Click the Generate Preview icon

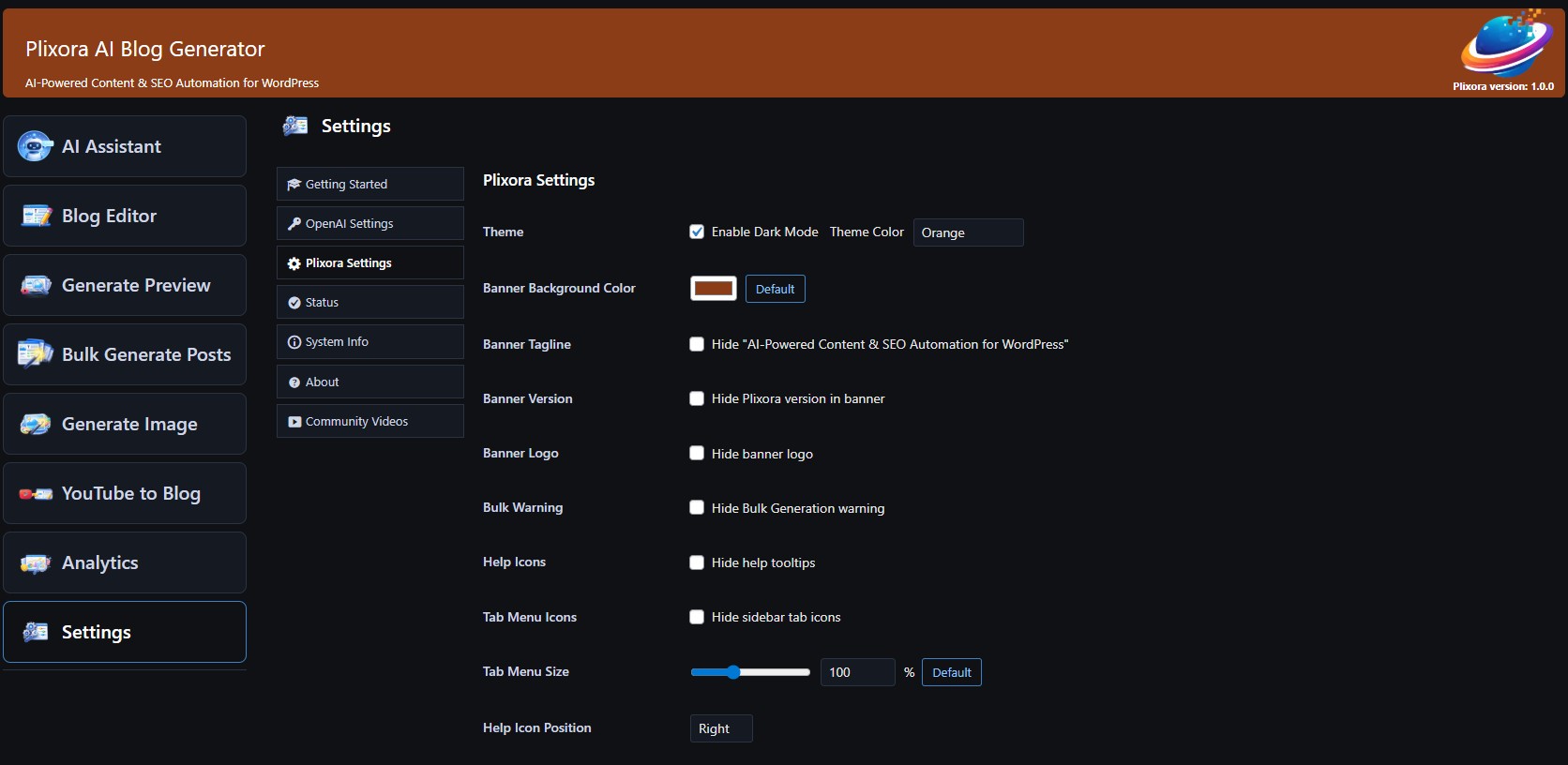pyautogui.click(x=37, y=285)
